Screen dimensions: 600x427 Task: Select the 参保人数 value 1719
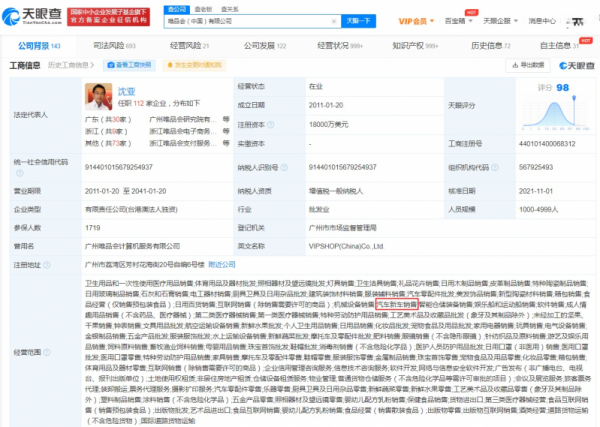coord(93,228)
